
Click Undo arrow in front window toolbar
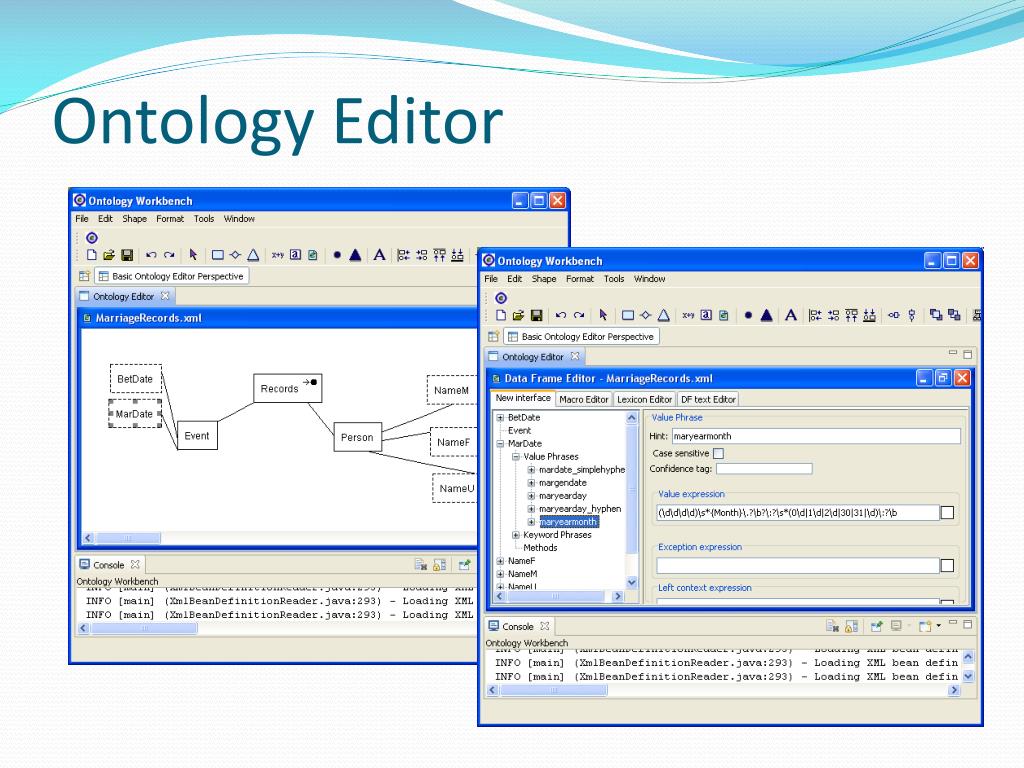click(560, 315)
